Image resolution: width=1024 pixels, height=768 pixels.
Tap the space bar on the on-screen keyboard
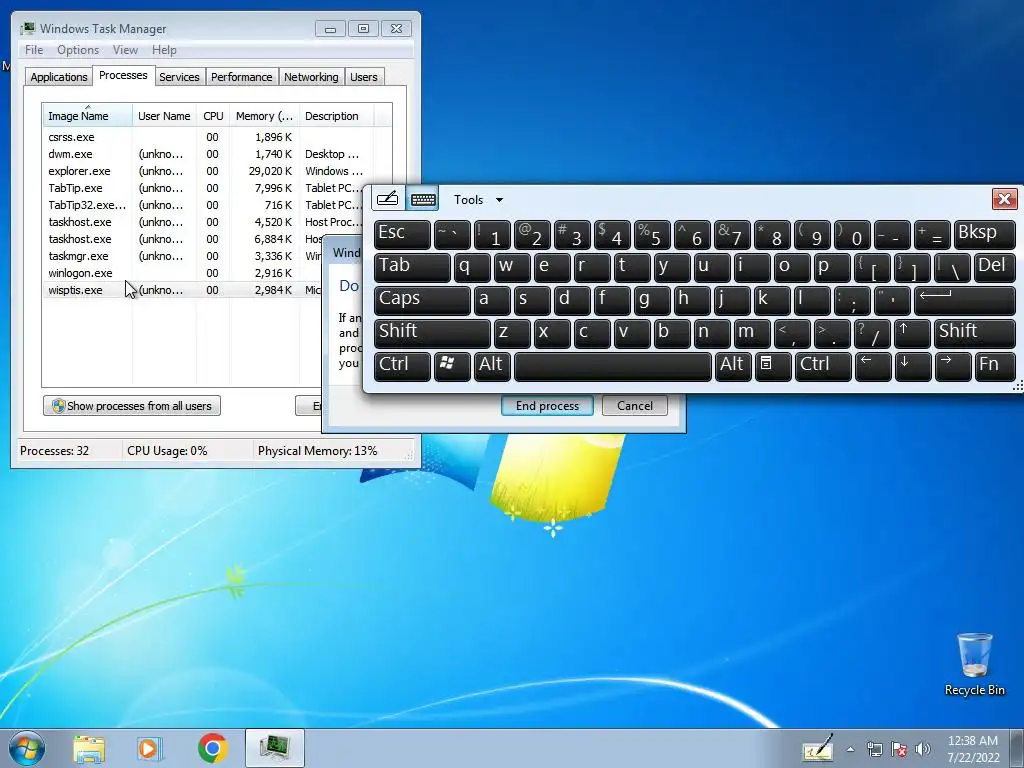click(x=613, y=366)
